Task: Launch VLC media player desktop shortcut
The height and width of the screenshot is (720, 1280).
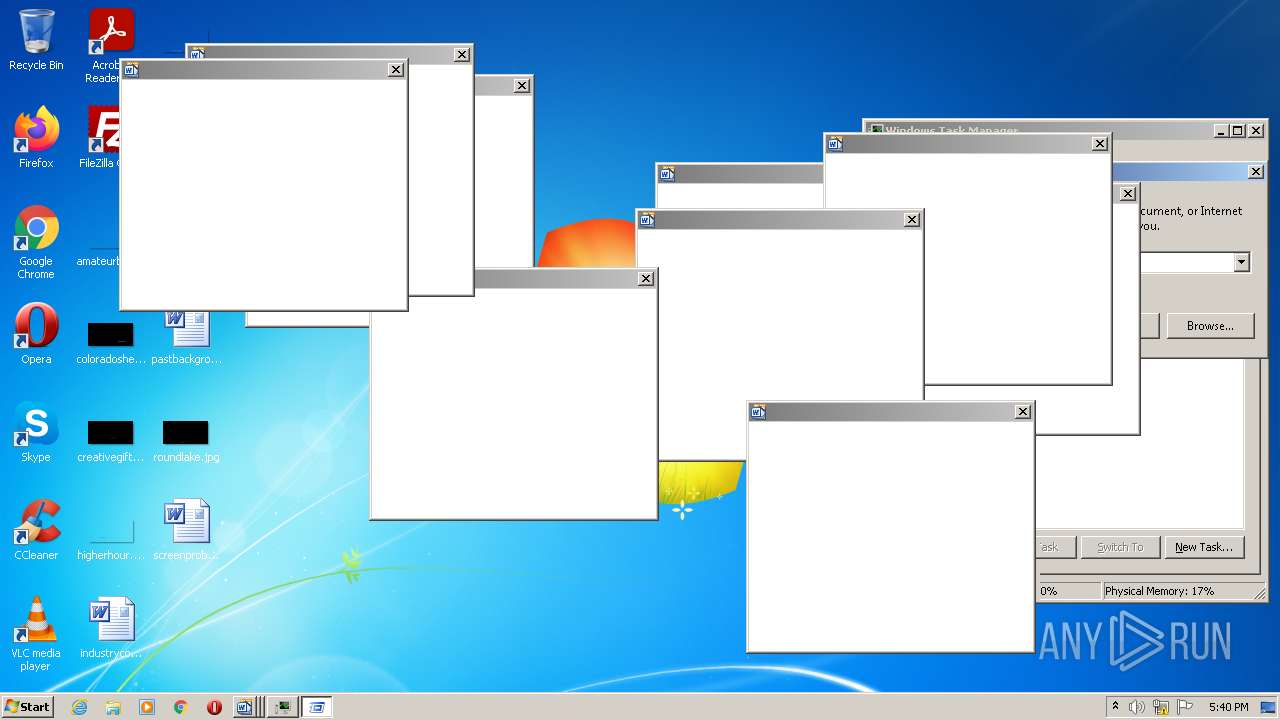Action: pos(36,634)
